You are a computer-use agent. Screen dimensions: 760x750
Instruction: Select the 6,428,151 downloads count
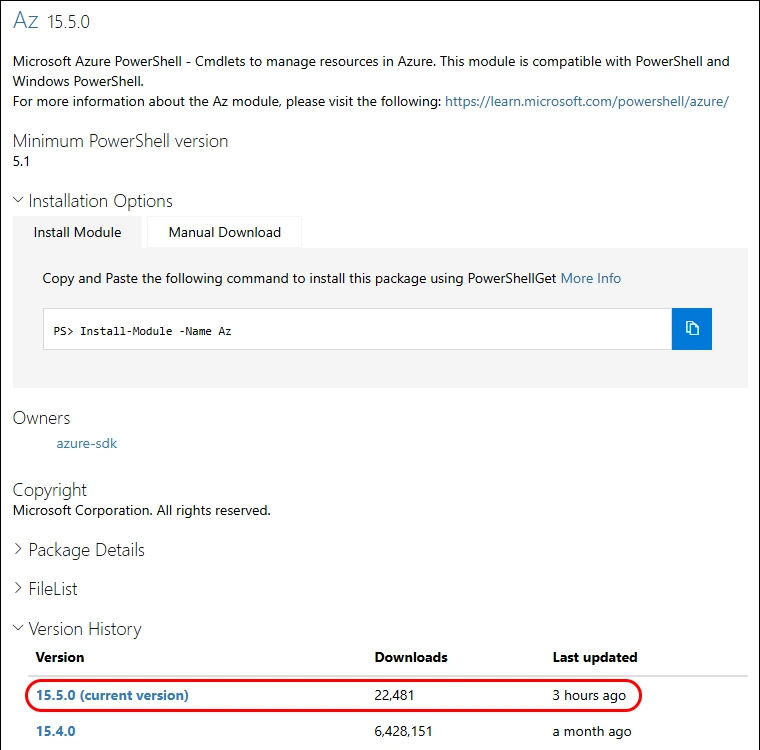(x=404, y=731)
